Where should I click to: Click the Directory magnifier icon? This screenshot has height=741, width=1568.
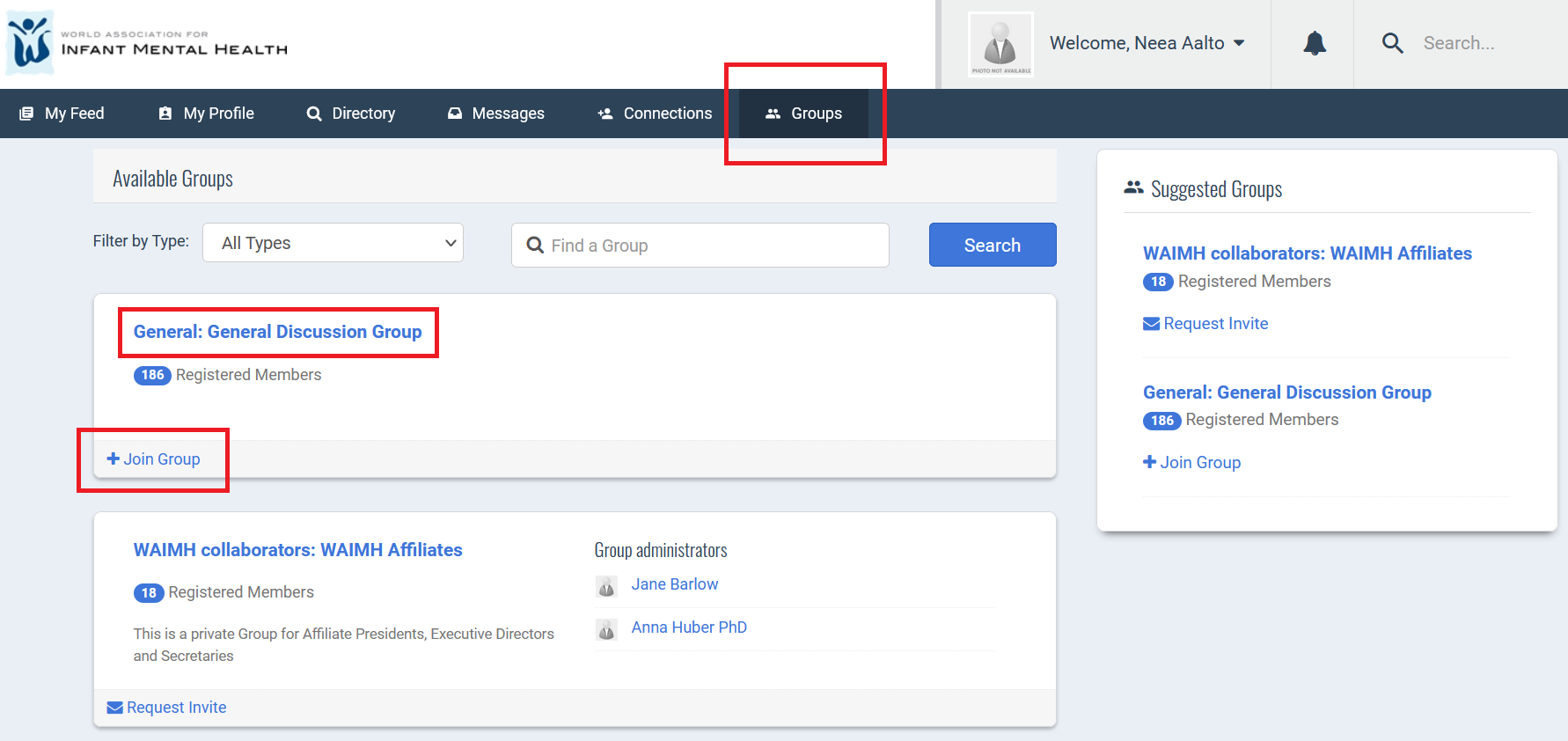(x=314, y=114)
